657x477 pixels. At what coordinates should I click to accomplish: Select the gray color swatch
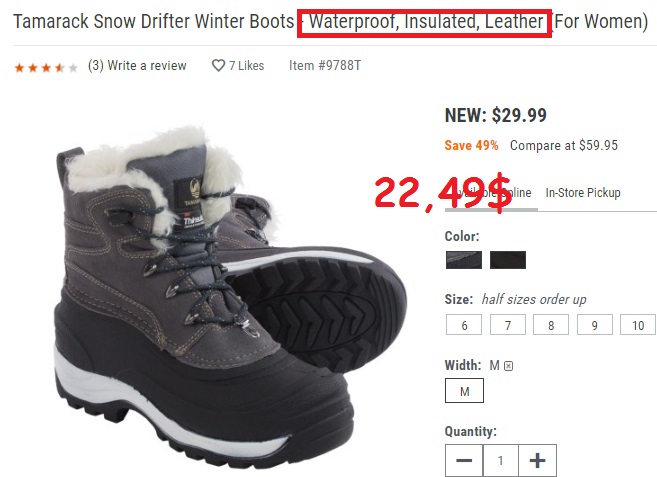pyautogui.click(x=464, y=260)
